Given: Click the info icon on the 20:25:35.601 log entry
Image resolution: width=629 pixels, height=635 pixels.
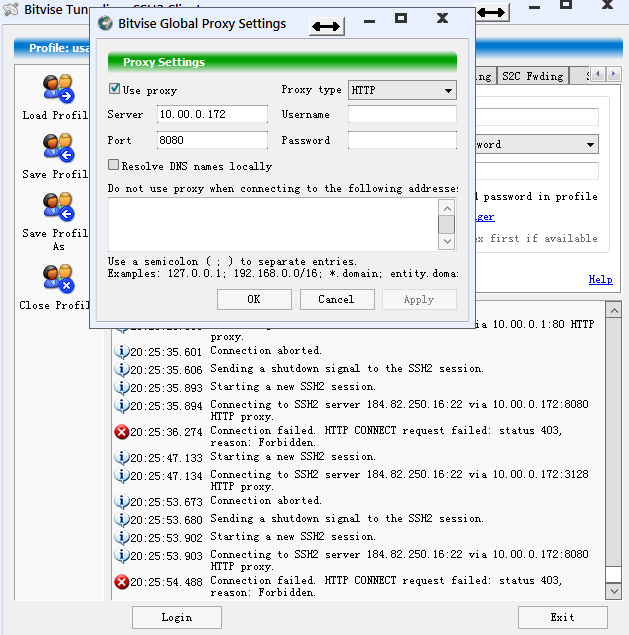Looking at the screenshot, I should coord(122,352).
